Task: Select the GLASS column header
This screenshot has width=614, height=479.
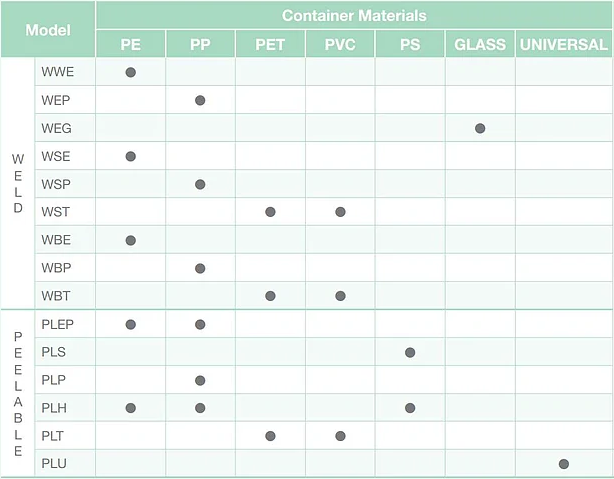Action: click(x=480, y=45)
